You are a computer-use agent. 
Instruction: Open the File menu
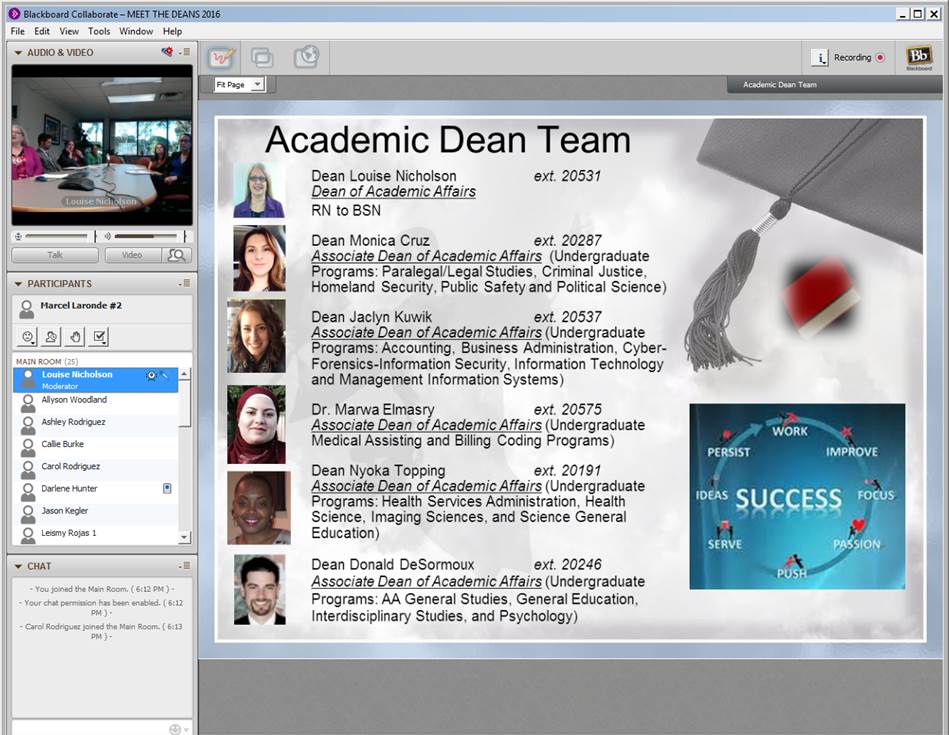pos(18,31)
